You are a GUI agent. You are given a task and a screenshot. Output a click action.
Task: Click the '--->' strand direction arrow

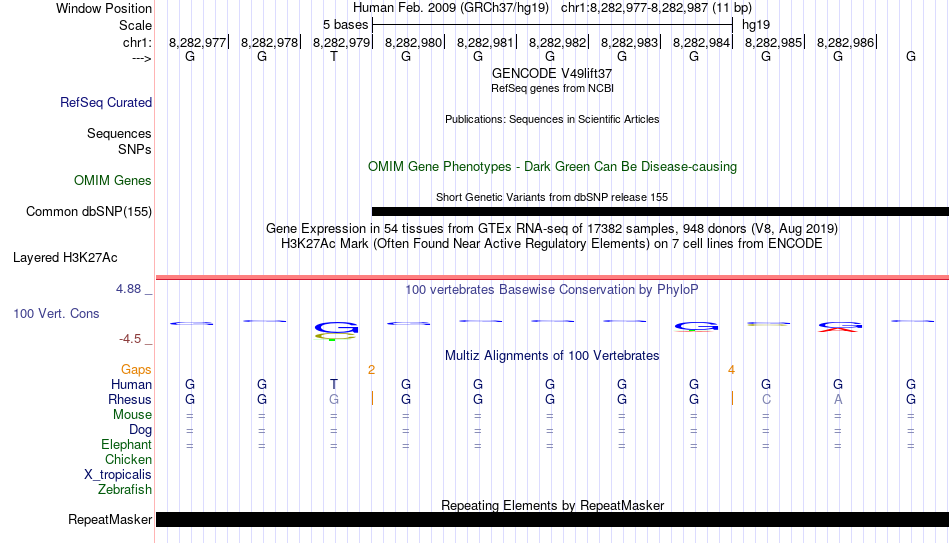pyautogui.click(x=141, y=59)
